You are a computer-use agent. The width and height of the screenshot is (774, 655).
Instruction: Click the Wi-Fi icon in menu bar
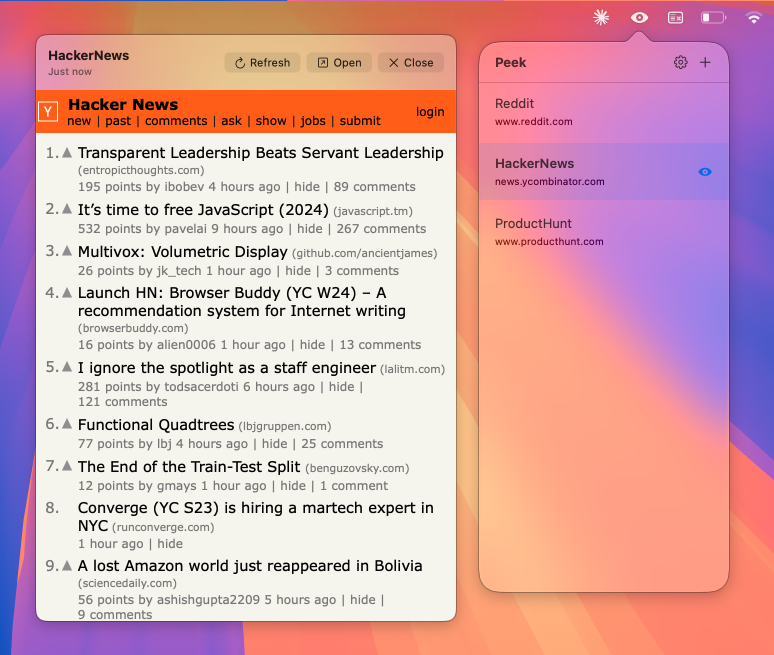tap(754, 18)
